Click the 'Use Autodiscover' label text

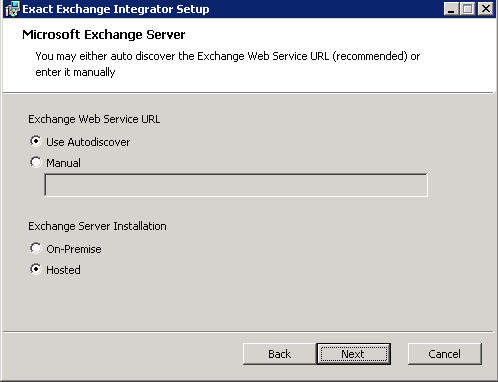88,142
